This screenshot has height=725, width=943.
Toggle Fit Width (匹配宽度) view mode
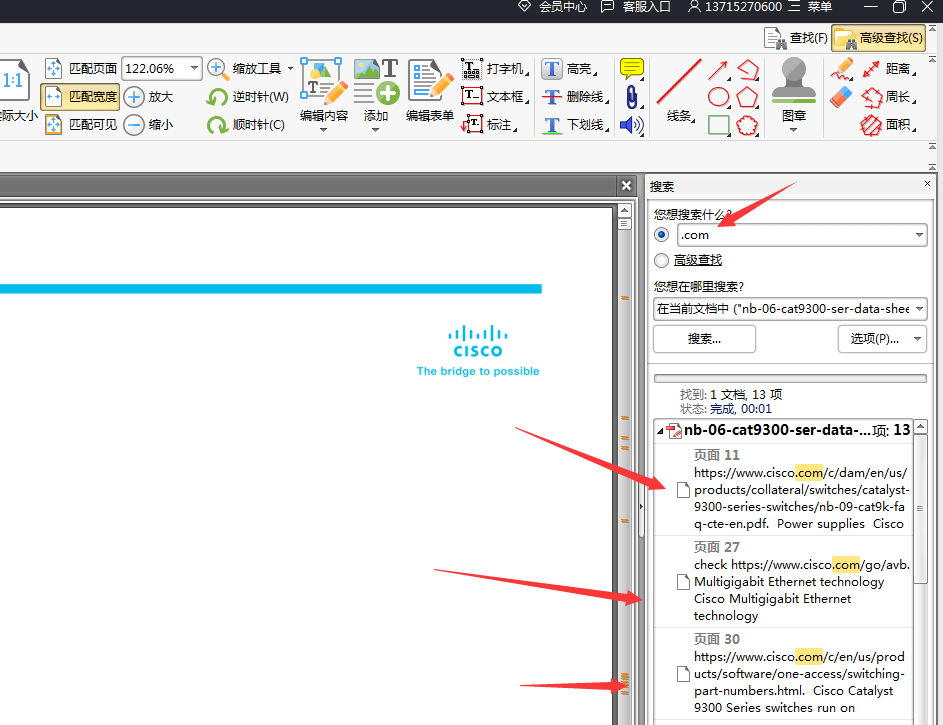coord(80,97)
